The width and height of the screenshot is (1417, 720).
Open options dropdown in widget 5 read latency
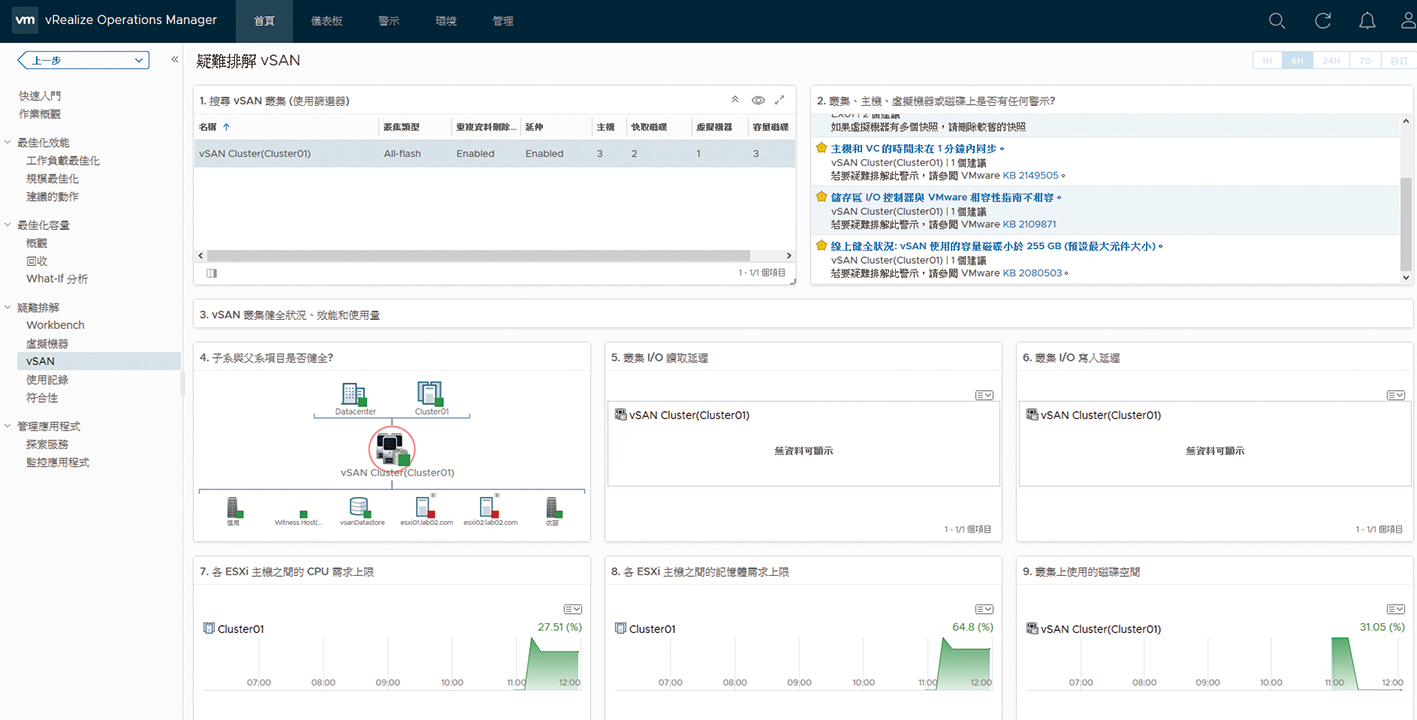click(984, 395)
